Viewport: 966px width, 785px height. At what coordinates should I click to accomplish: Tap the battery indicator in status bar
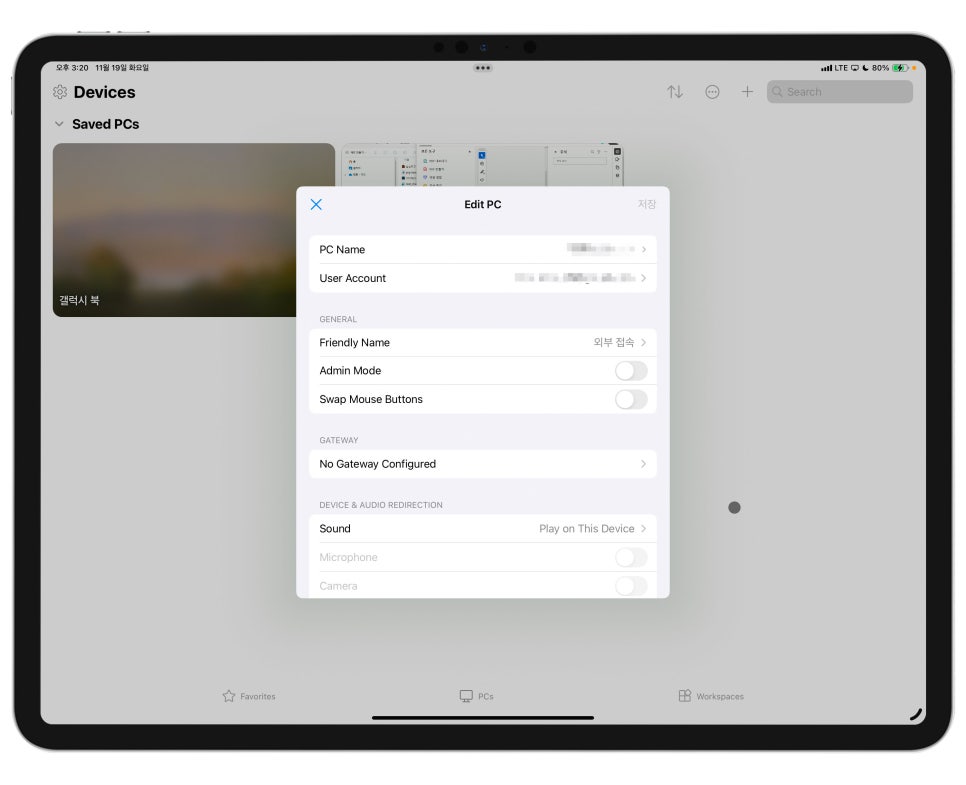tap(899, 68)
